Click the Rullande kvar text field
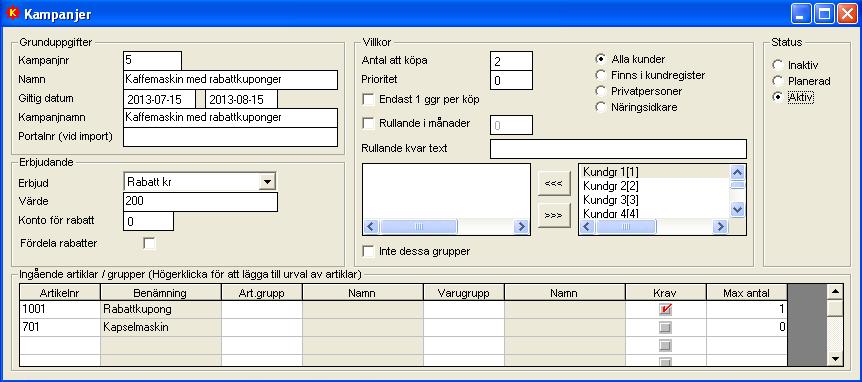The height and width of the screenshot is (382, 862). point(618,149)
